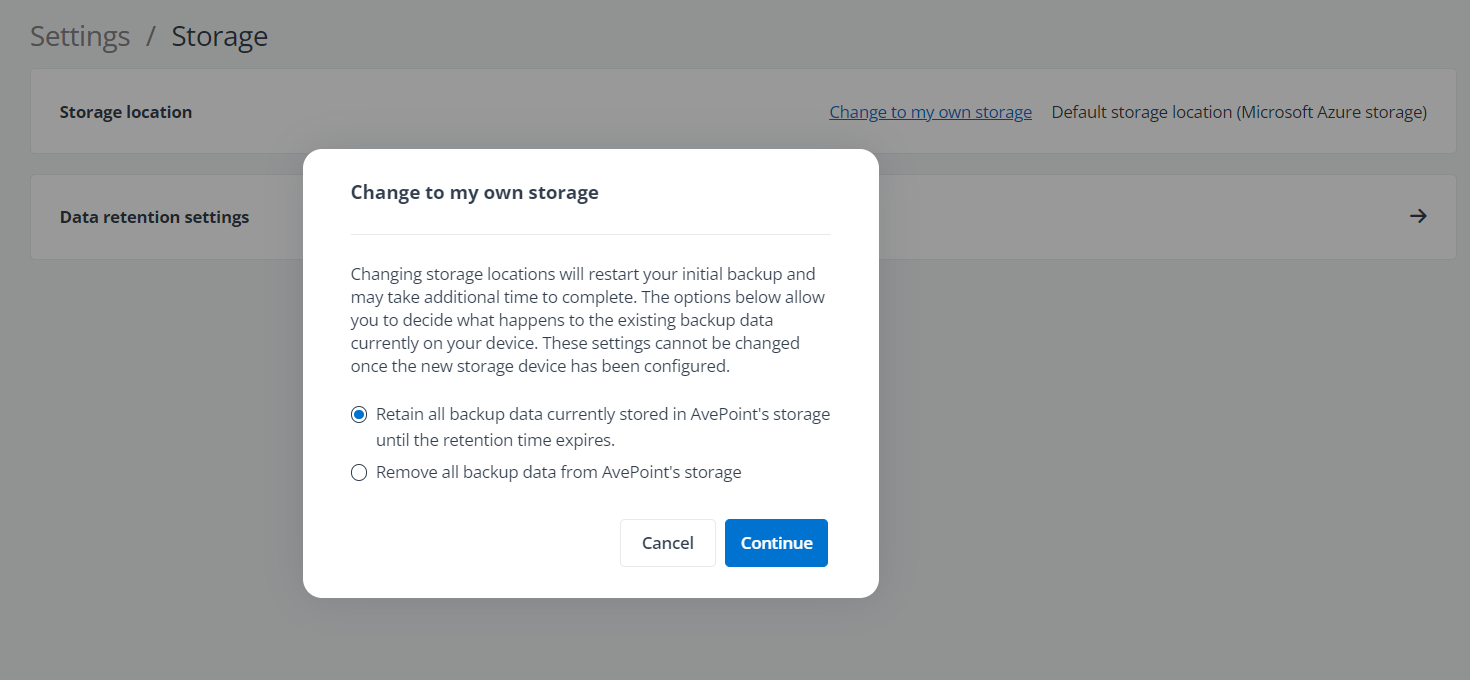Select the "Retain all backup data" radio button
Viewport: 1470px width, 680px height.
tap(359, 413)
